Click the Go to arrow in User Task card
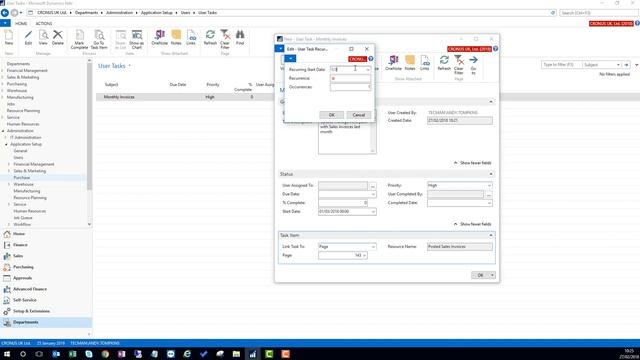Image resolution: width=640 pixels, height=360 pixels. (473, 65)
